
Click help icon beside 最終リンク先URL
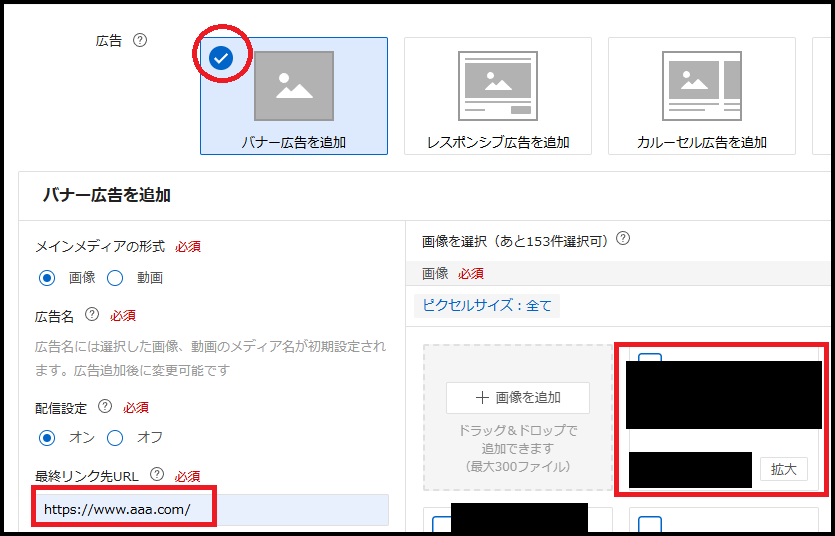(x=157, y=475)
